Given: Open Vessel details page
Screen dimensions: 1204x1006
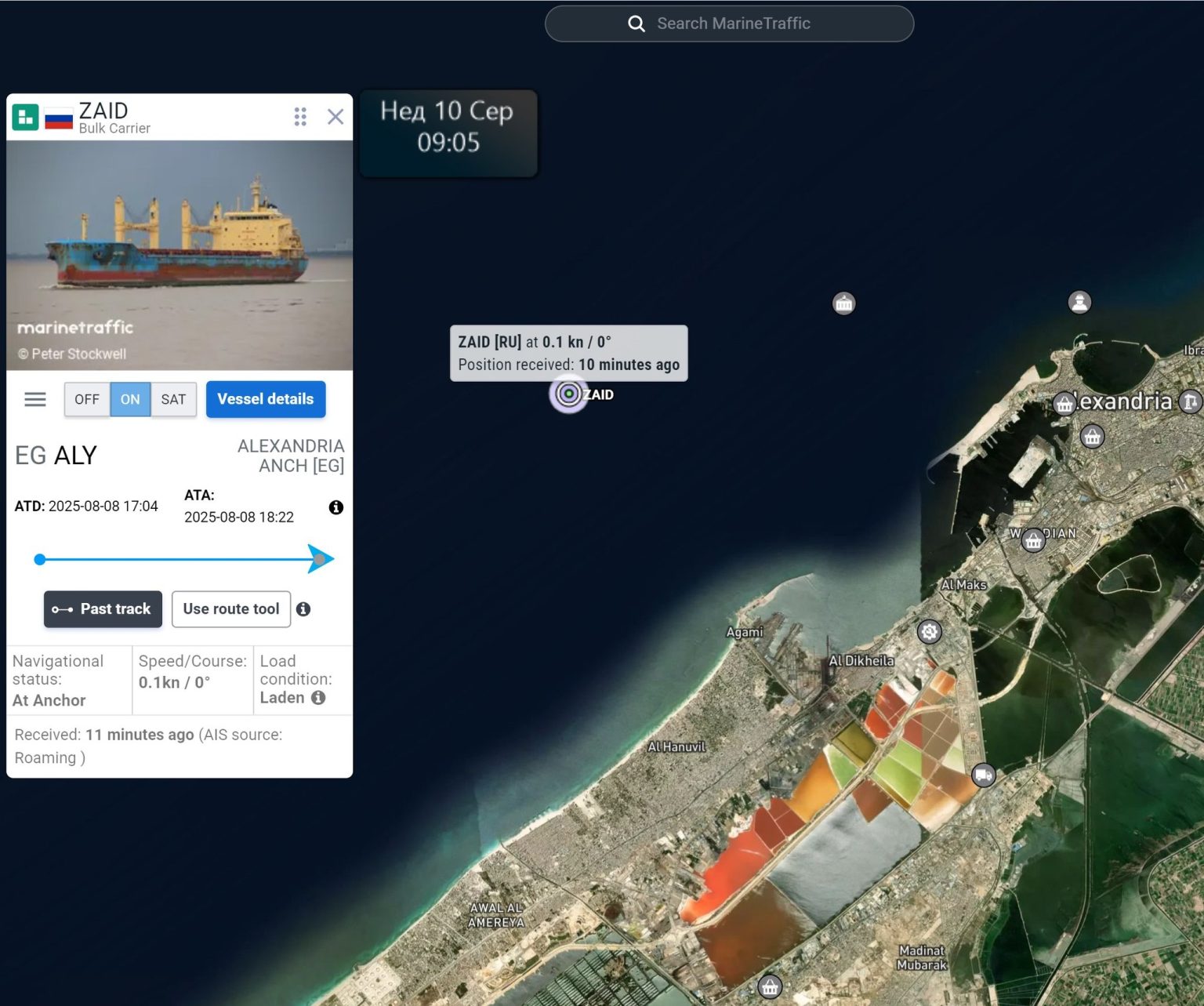Looking at the screenshot, I should [266, 399].
